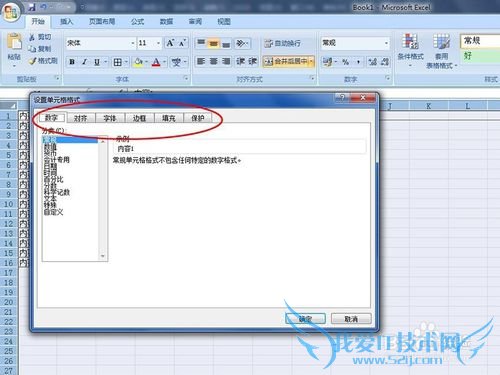The width and height of the screenshot is (500, 375).
Task: Open number format dropdown 常规
Action: [x=386, y=43]
